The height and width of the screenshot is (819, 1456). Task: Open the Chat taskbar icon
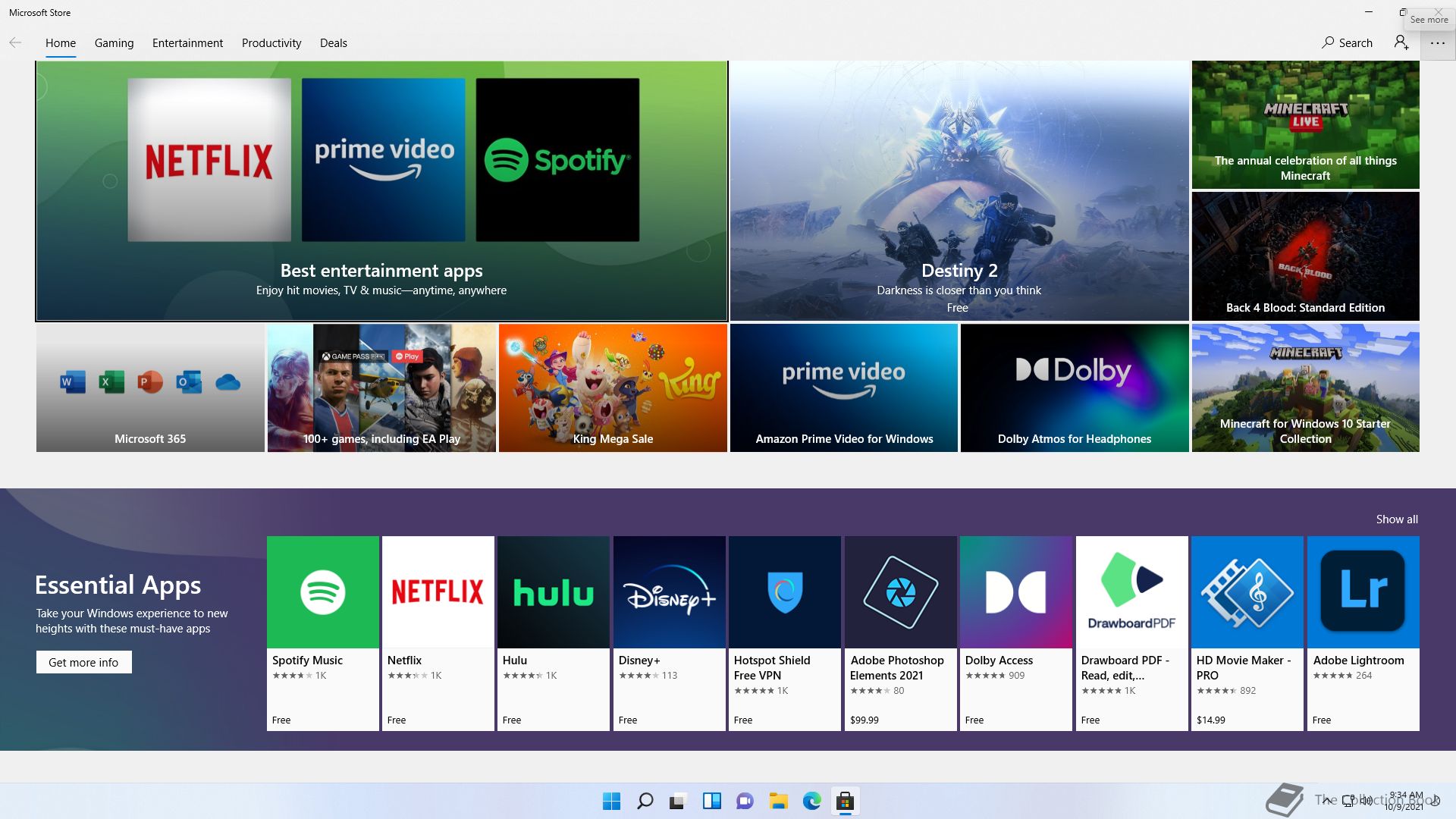(745, 801)
